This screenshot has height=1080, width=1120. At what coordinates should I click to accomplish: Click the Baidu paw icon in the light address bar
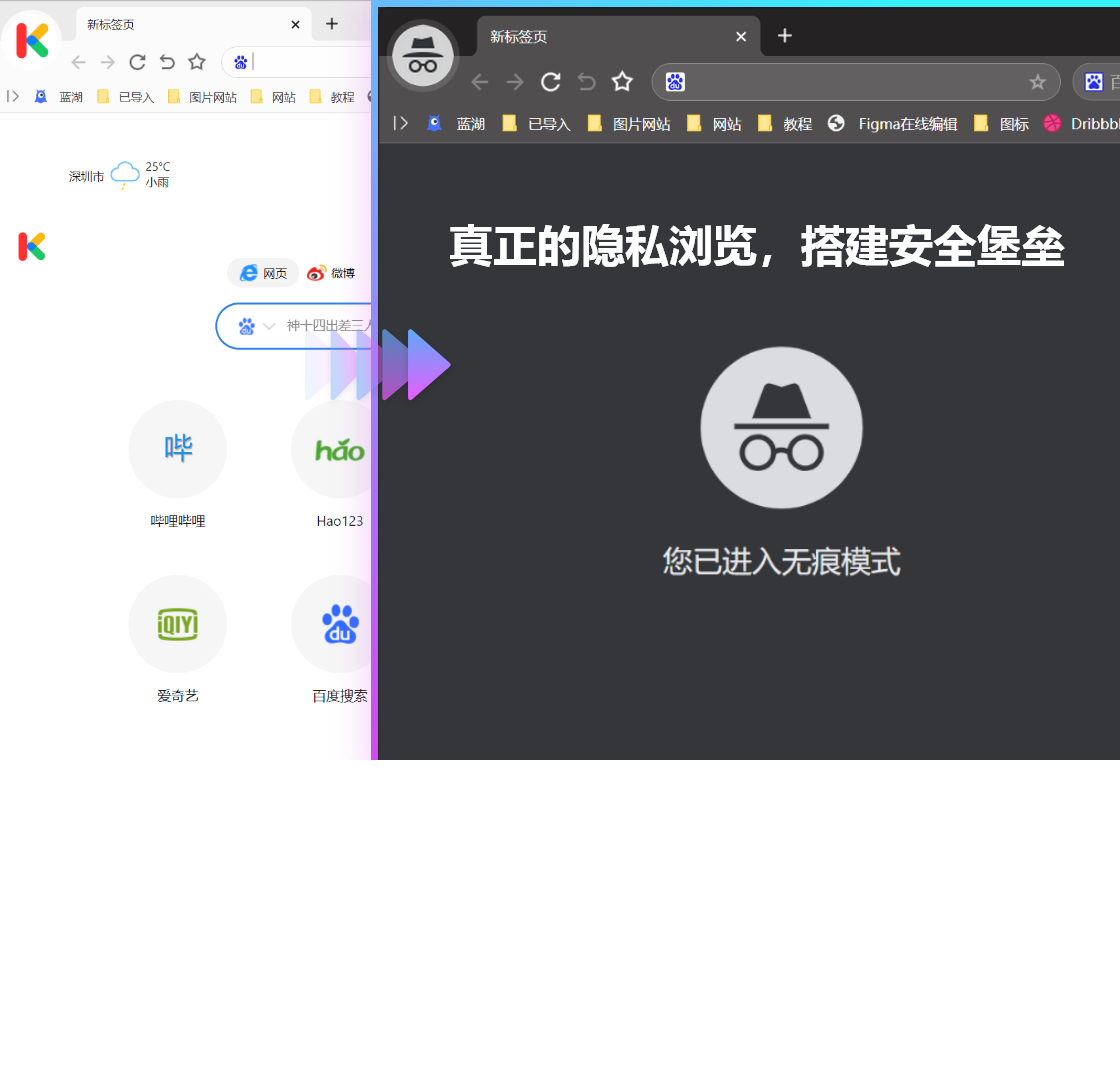241,63
